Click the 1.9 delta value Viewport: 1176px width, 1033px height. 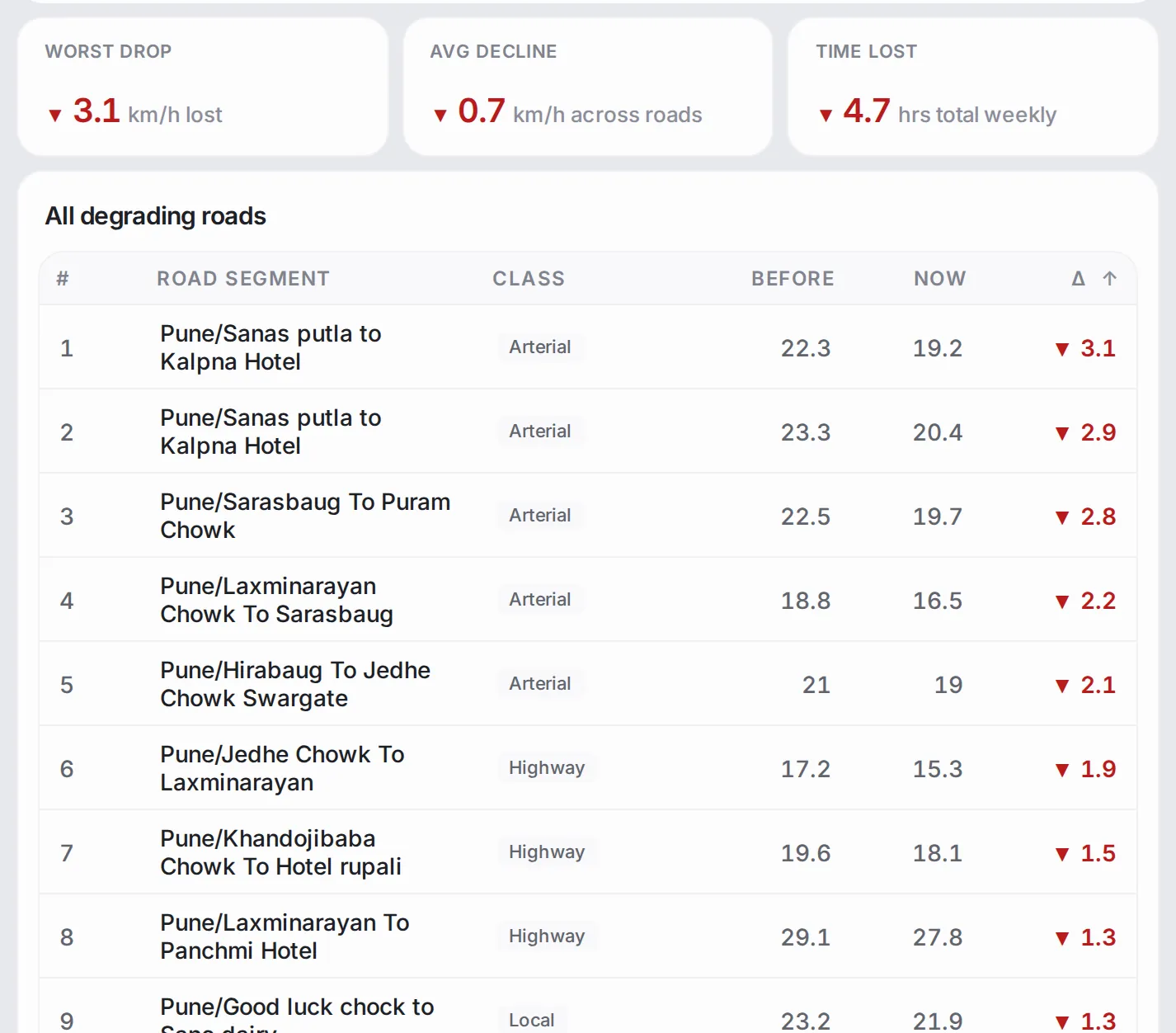1085,769
